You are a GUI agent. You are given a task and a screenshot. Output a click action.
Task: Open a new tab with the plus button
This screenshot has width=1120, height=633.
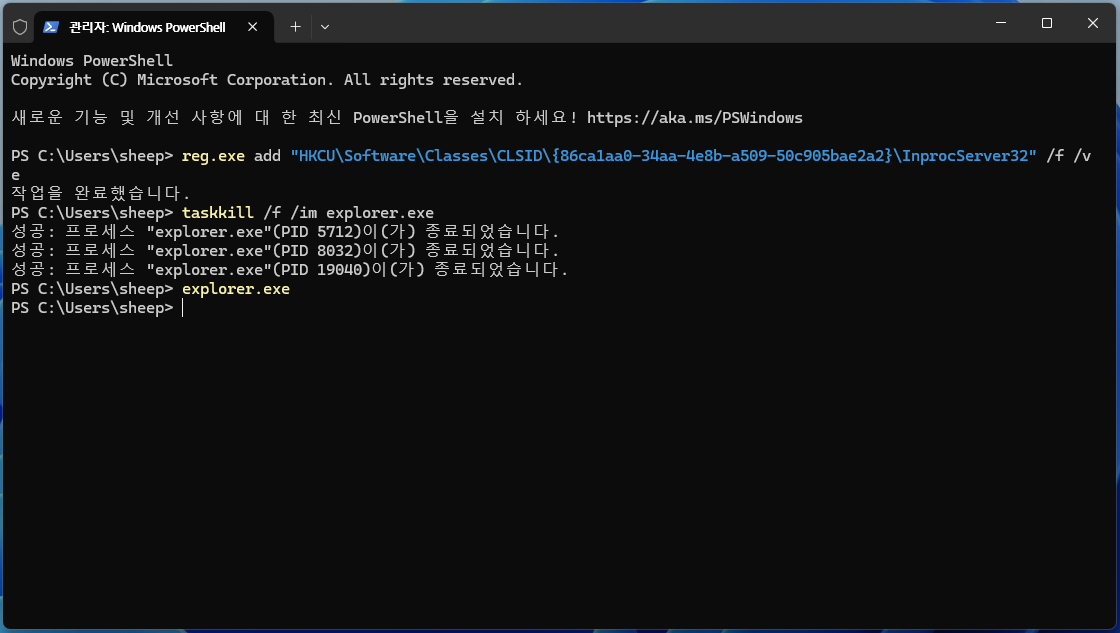295,27
